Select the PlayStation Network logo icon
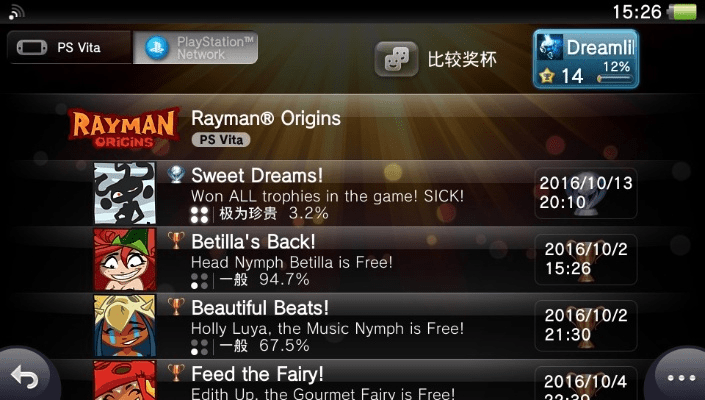The width and height of the screenshot is (705, 400). point(157,47)
